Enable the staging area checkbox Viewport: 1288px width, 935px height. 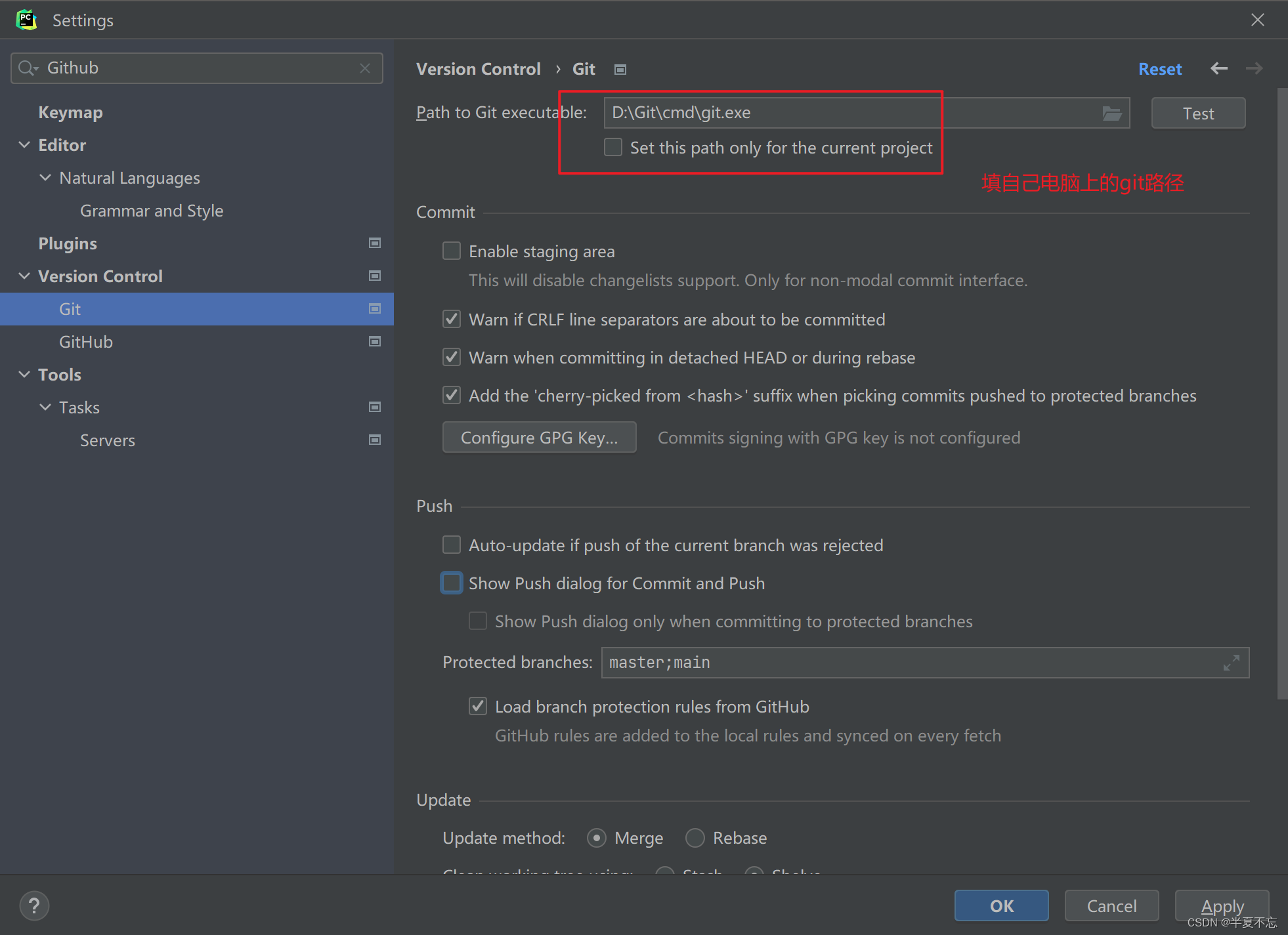coord(451,251)
